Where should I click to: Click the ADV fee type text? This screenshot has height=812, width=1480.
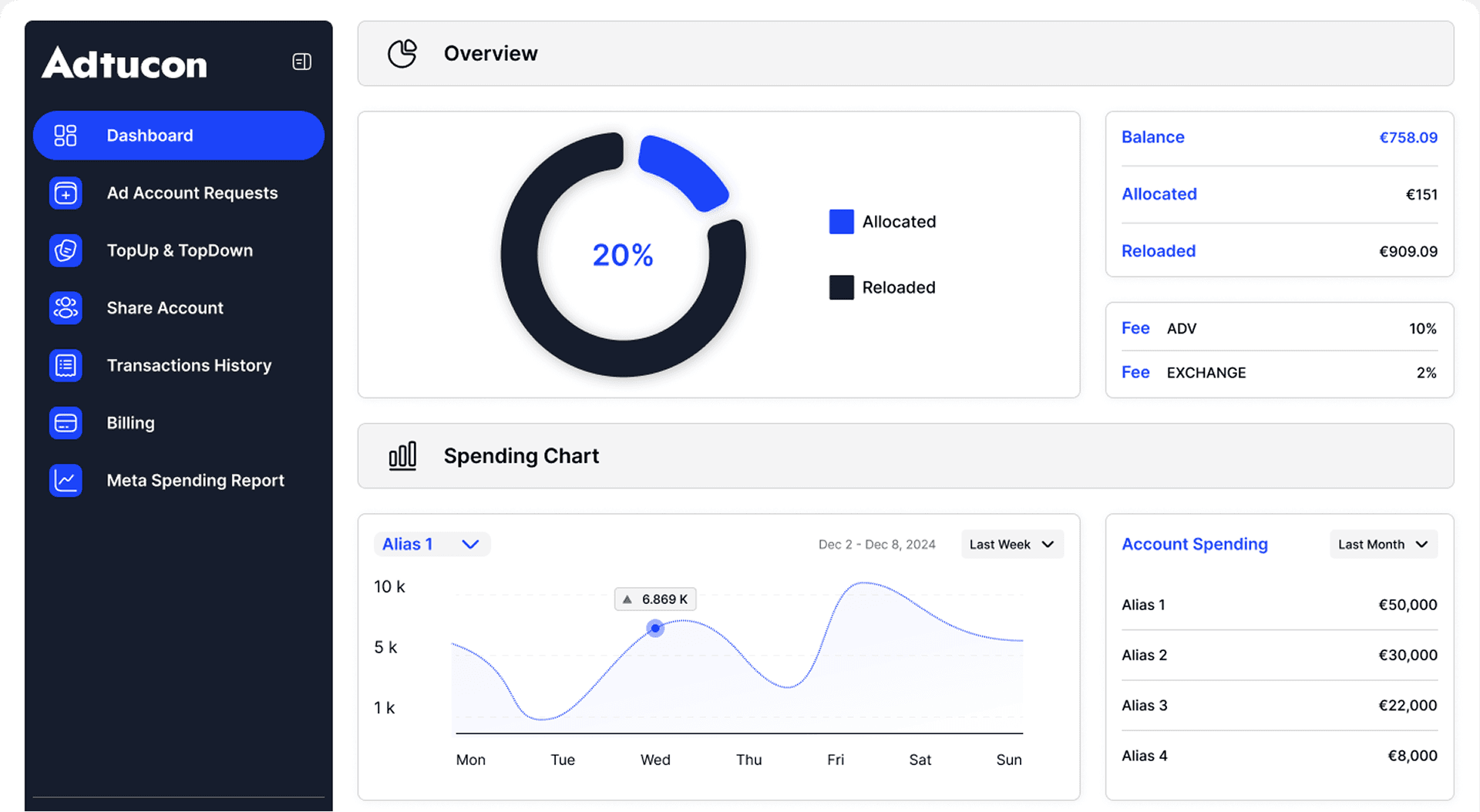tap(1181, 329)
